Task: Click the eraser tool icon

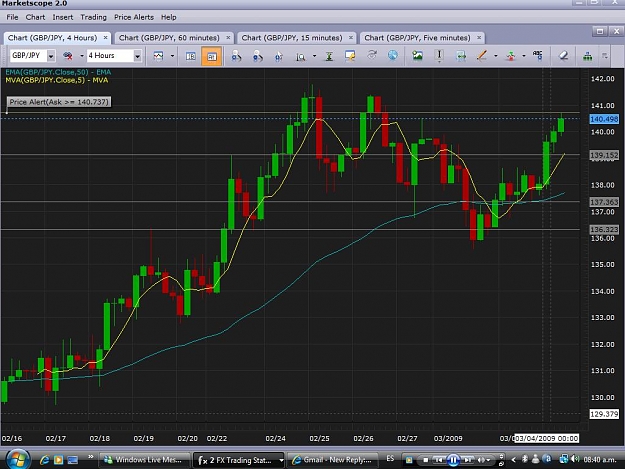Action: point(563,55)
